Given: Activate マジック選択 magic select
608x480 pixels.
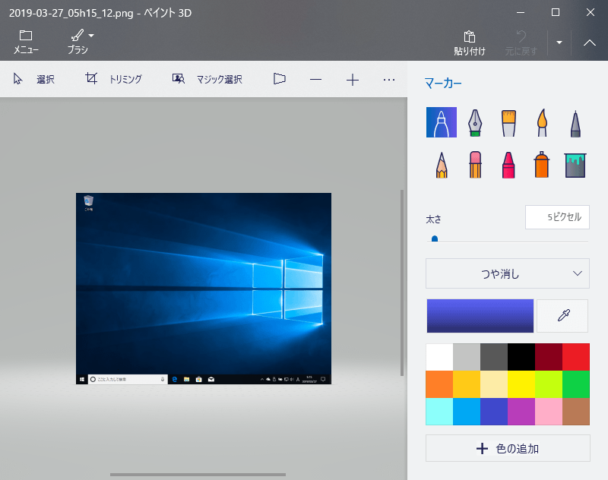Looking at the screenshot, I should click(207, 79).
